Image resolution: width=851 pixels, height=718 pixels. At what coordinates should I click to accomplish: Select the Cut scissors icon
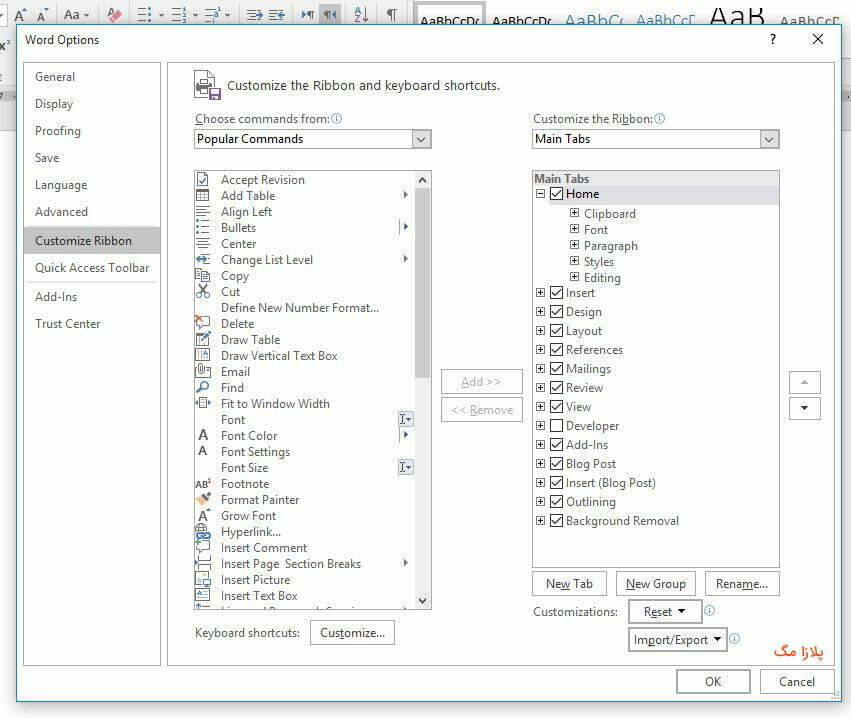click(x=202, y=291)
